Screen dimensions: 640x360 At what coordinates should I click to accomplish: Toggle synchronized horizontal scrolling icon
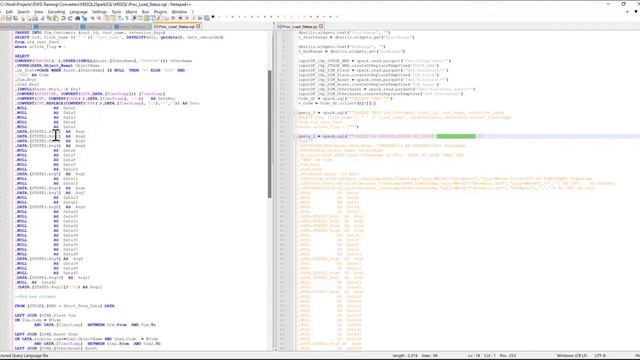click(x=113, y=18)
